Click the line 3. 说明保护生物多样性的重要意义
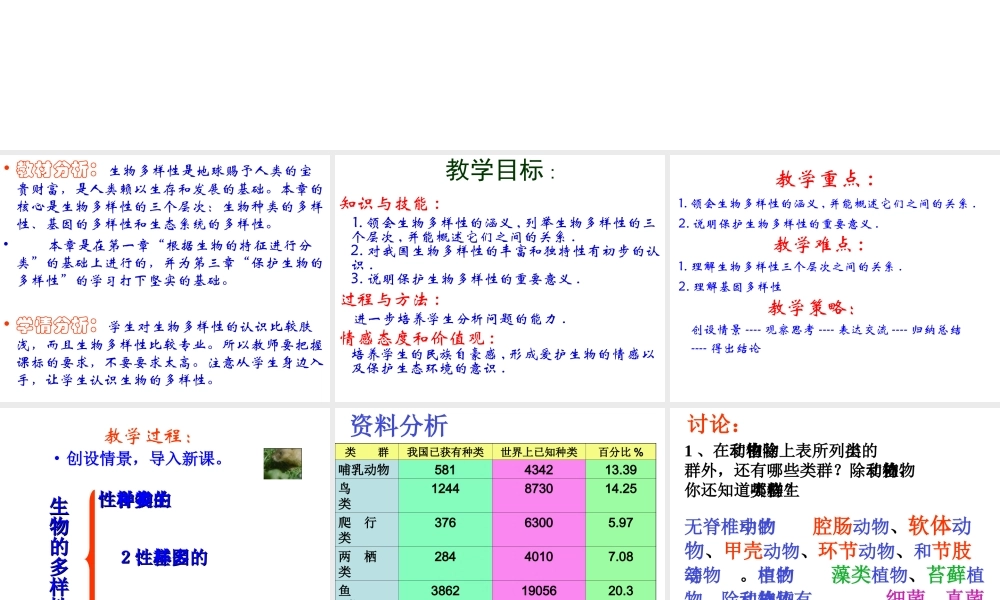The width and height of the screenshot is (1000, 600). pos(466,279)
